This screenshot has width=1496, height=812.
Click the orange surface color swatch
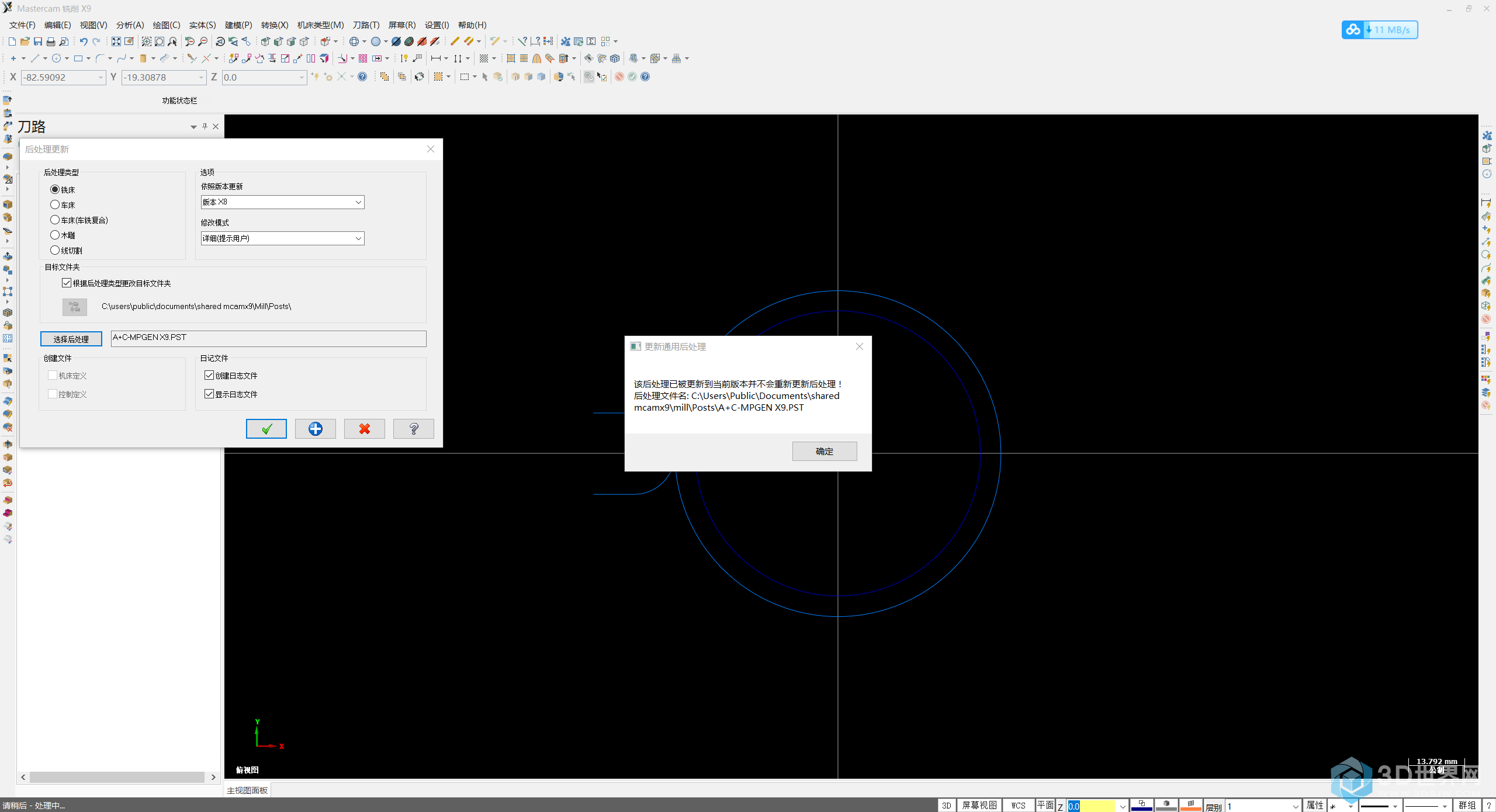1191,806
